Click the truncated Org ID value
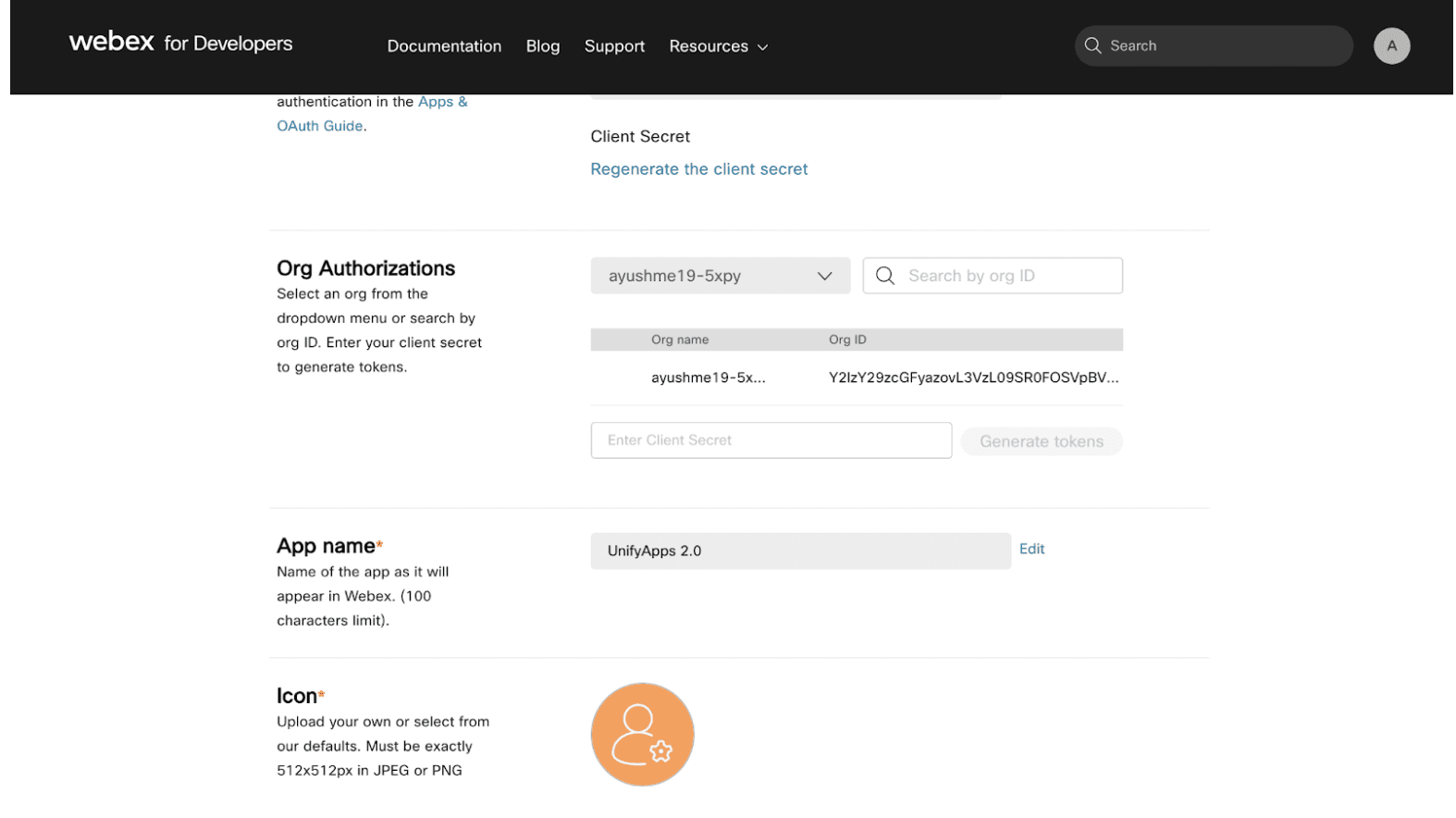 pos(973,378)
